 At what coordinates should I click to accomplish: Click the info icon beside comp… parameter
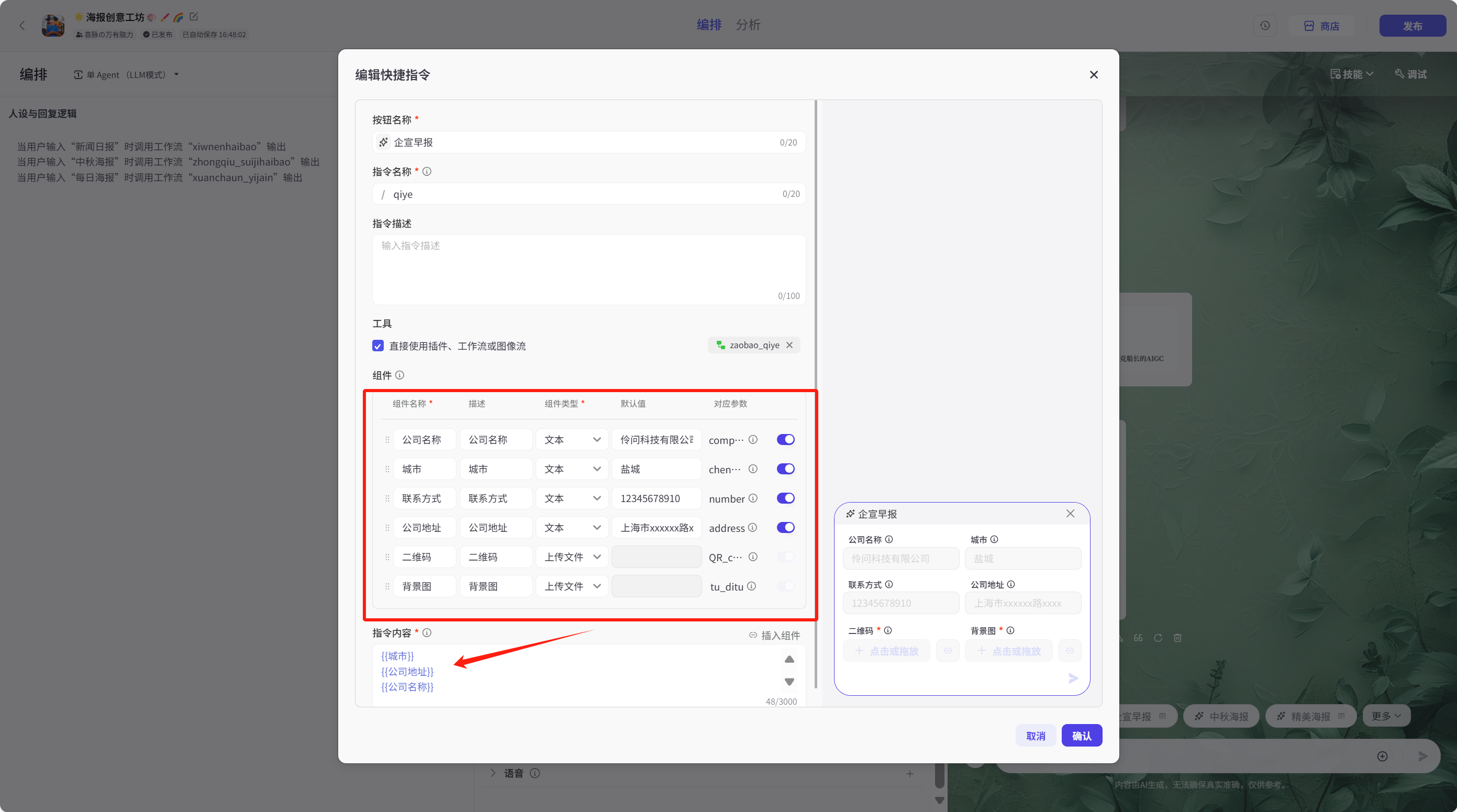753,439
